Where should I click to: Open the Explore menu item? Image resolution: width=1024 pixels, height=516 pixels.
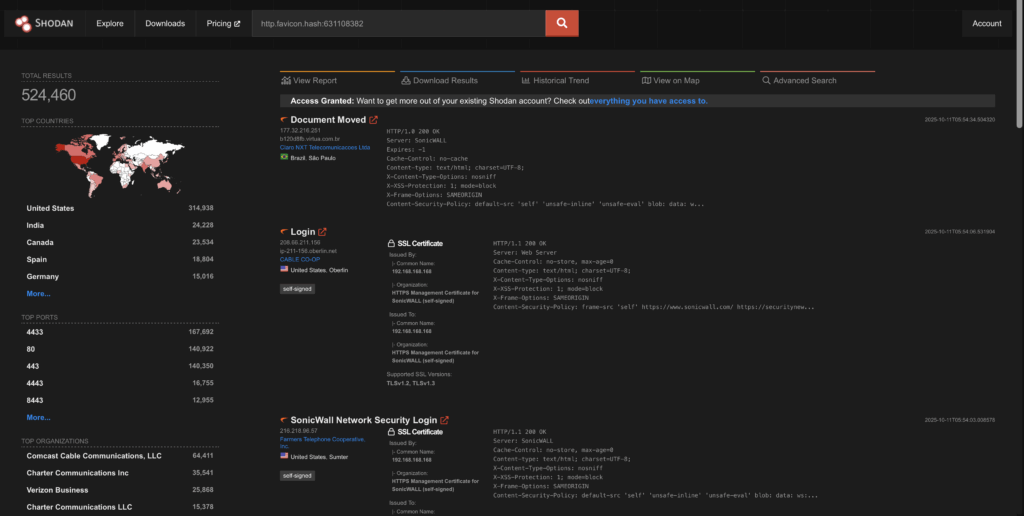point(110,23)
